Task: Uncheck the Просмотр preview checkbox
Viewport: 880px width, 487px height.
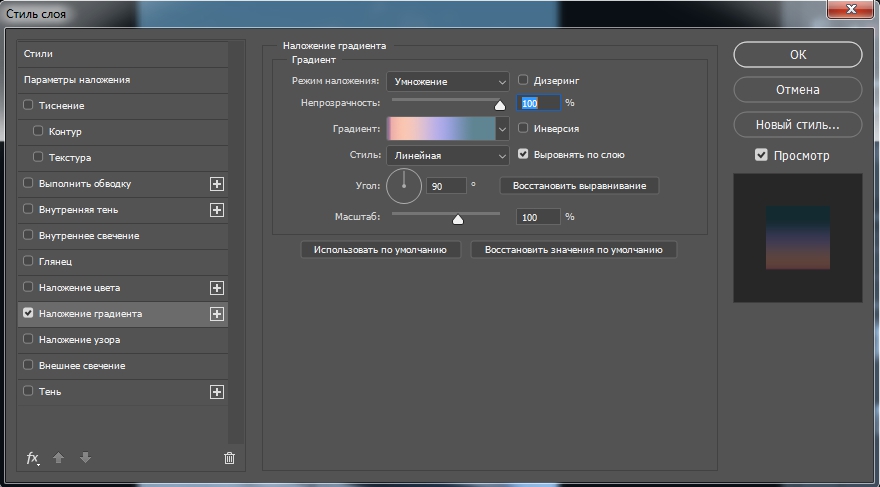Action: click(x=761, y=155)
